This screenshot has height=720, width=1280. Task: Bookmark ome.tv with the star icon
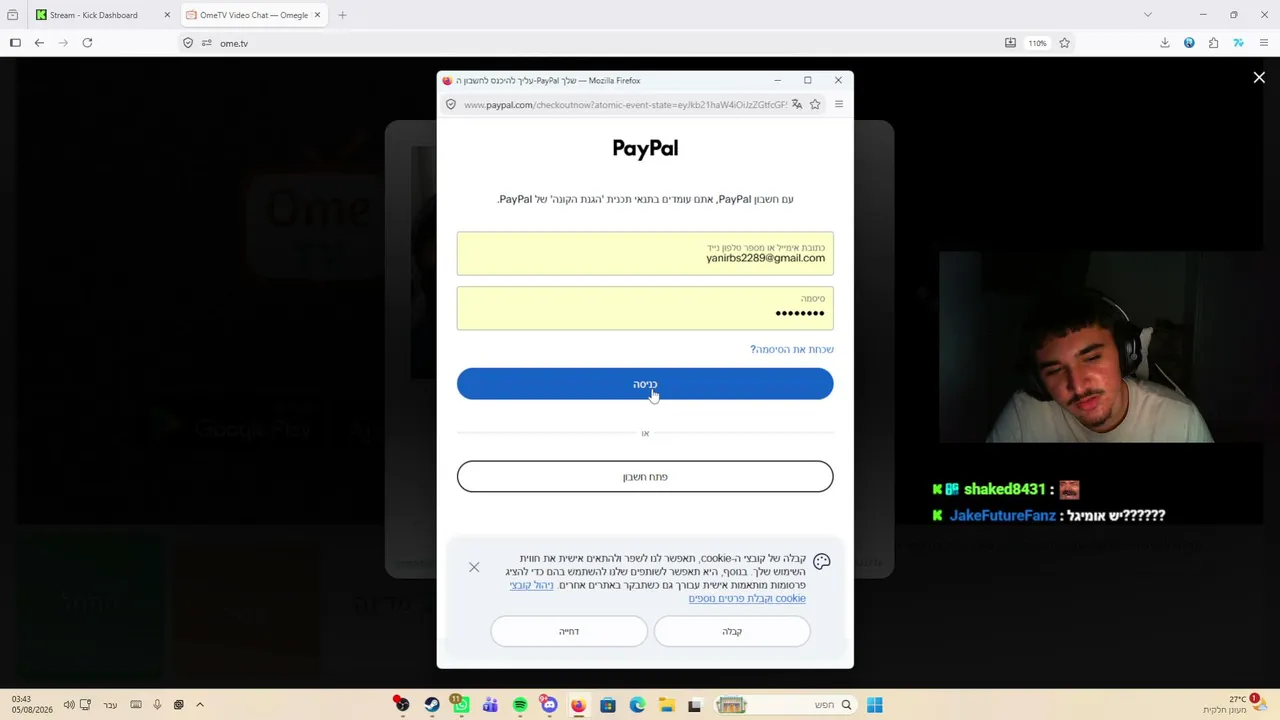(x=1064, y=43)
